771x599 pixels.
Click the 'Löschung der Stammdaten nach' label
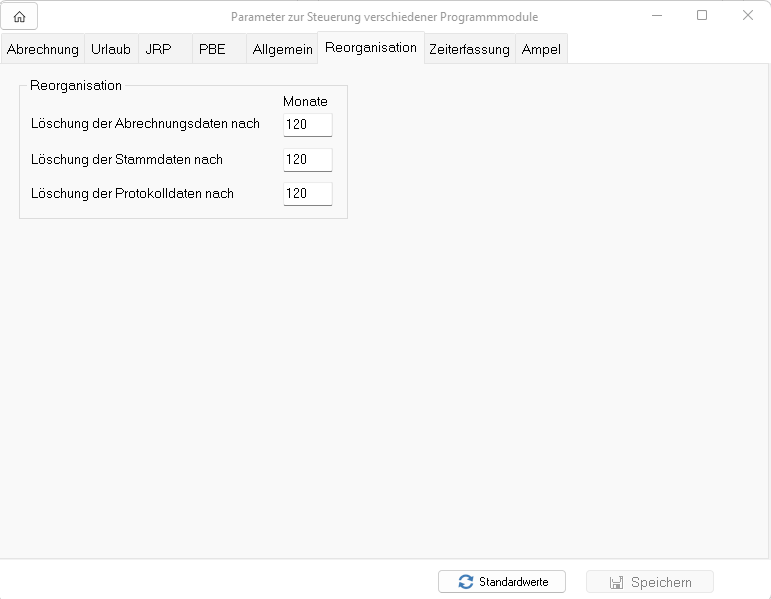click(x=127, y=160)
